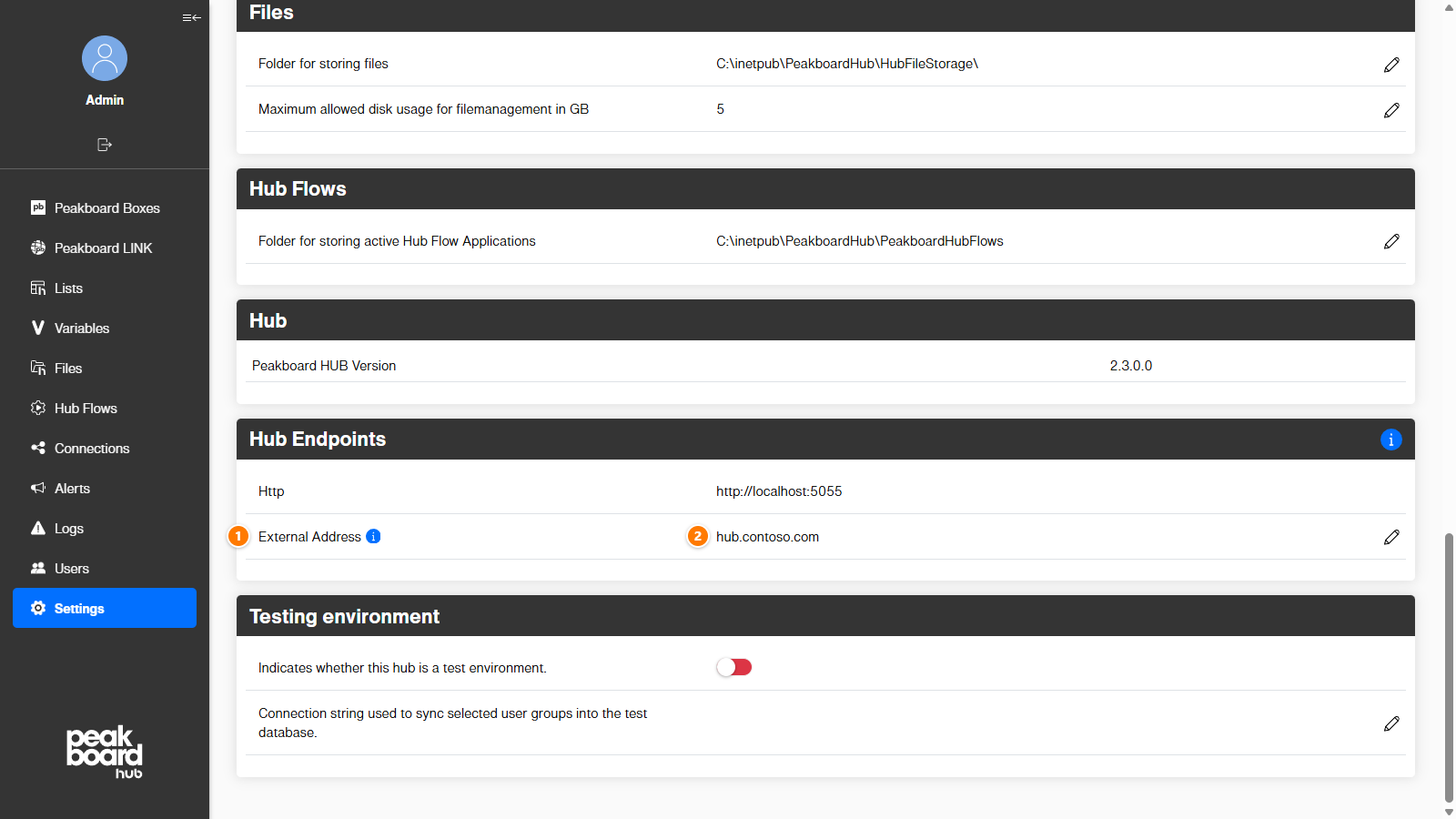Click the disk usage value 5
Viewport: 1456px width, 819px height.
coord(720,109)
